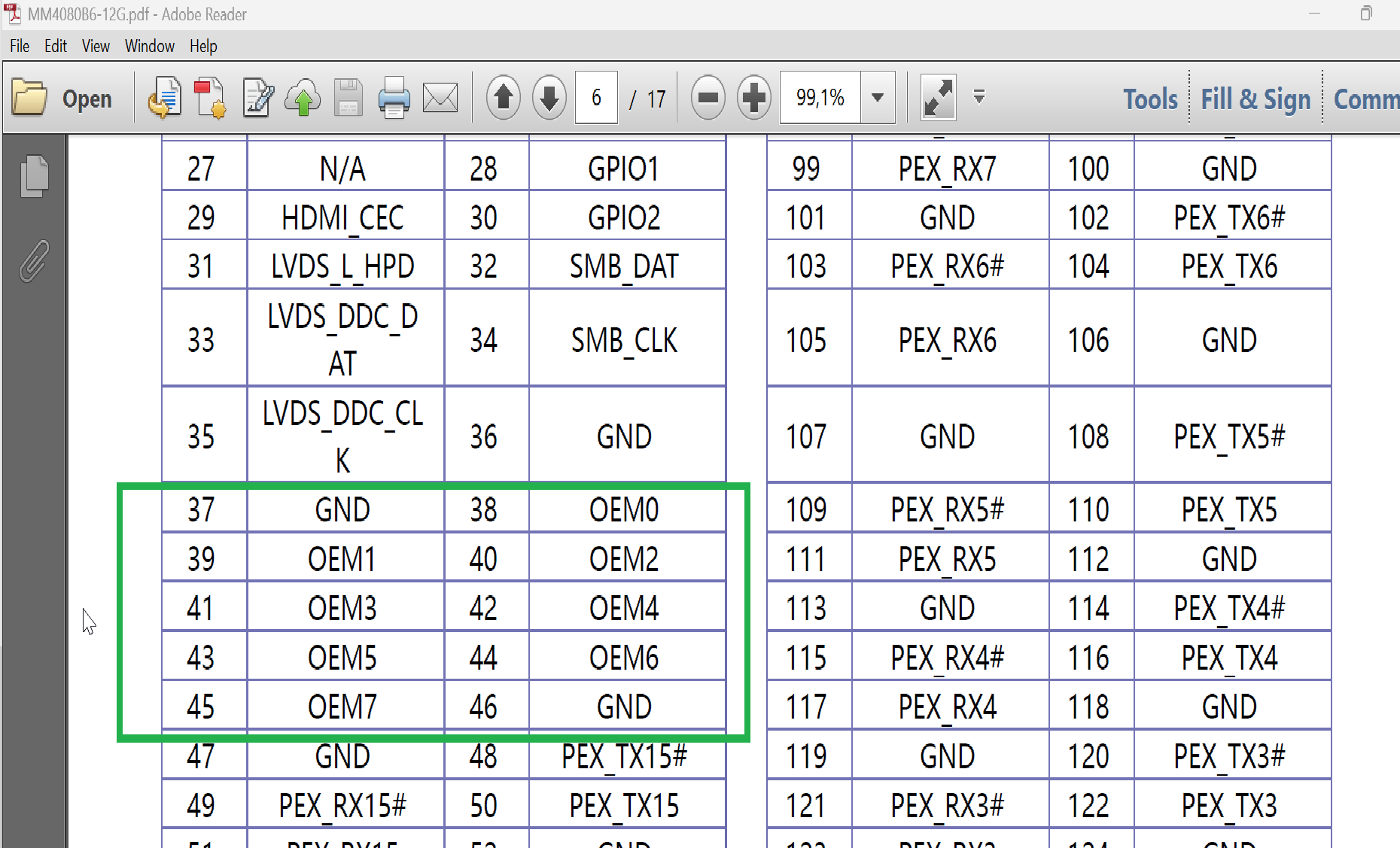The image size is (1400, 848).
Task: Click the PEX_RX6# cell
Action: click(950, 265)
